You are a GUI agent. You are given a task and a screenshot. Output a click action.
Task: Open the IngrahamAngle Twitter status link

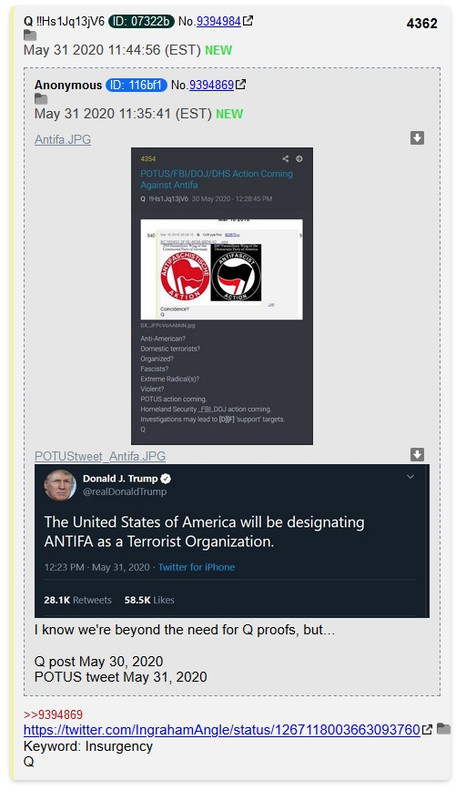coord(222,730)
